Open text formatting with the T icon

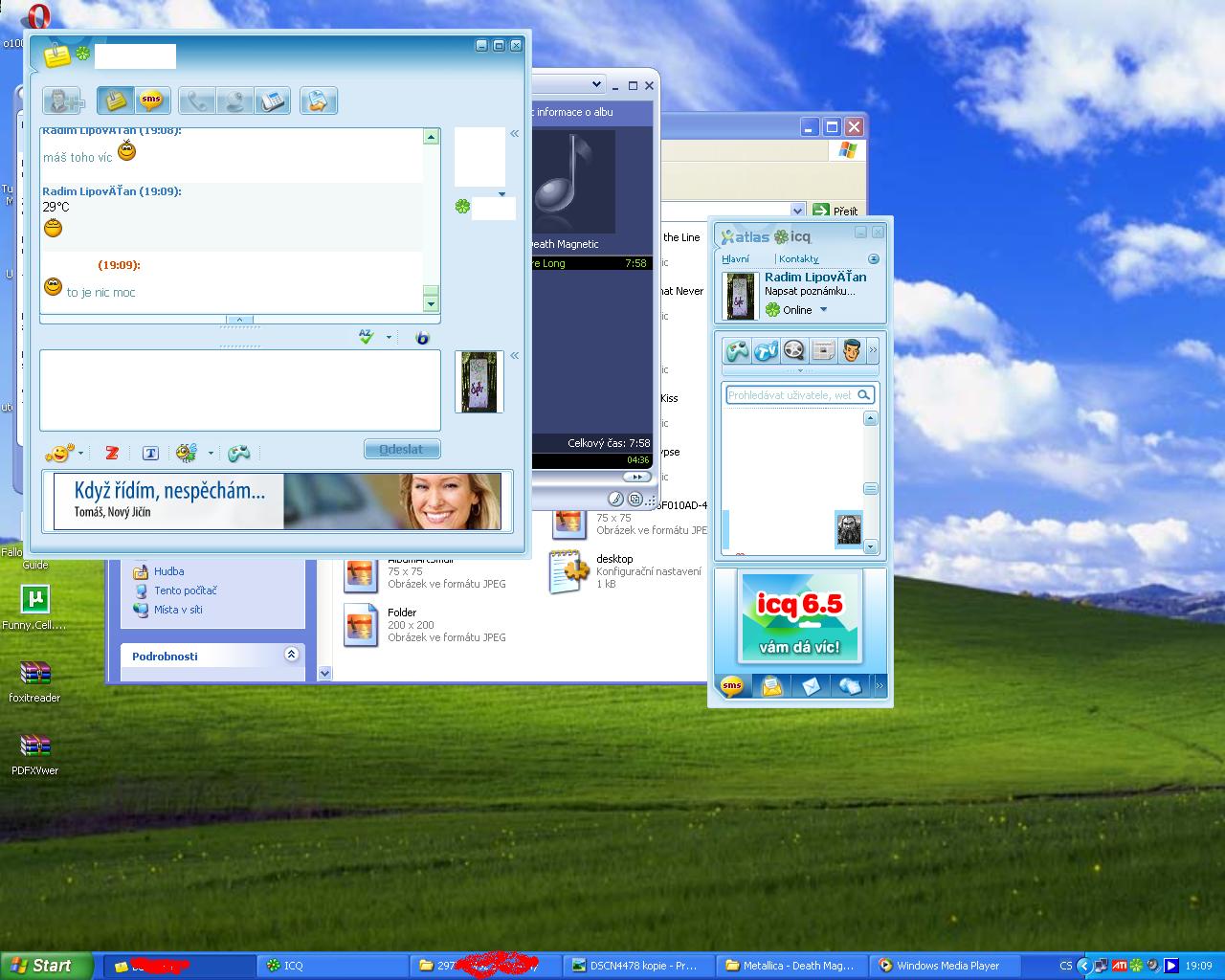point(150,453)
